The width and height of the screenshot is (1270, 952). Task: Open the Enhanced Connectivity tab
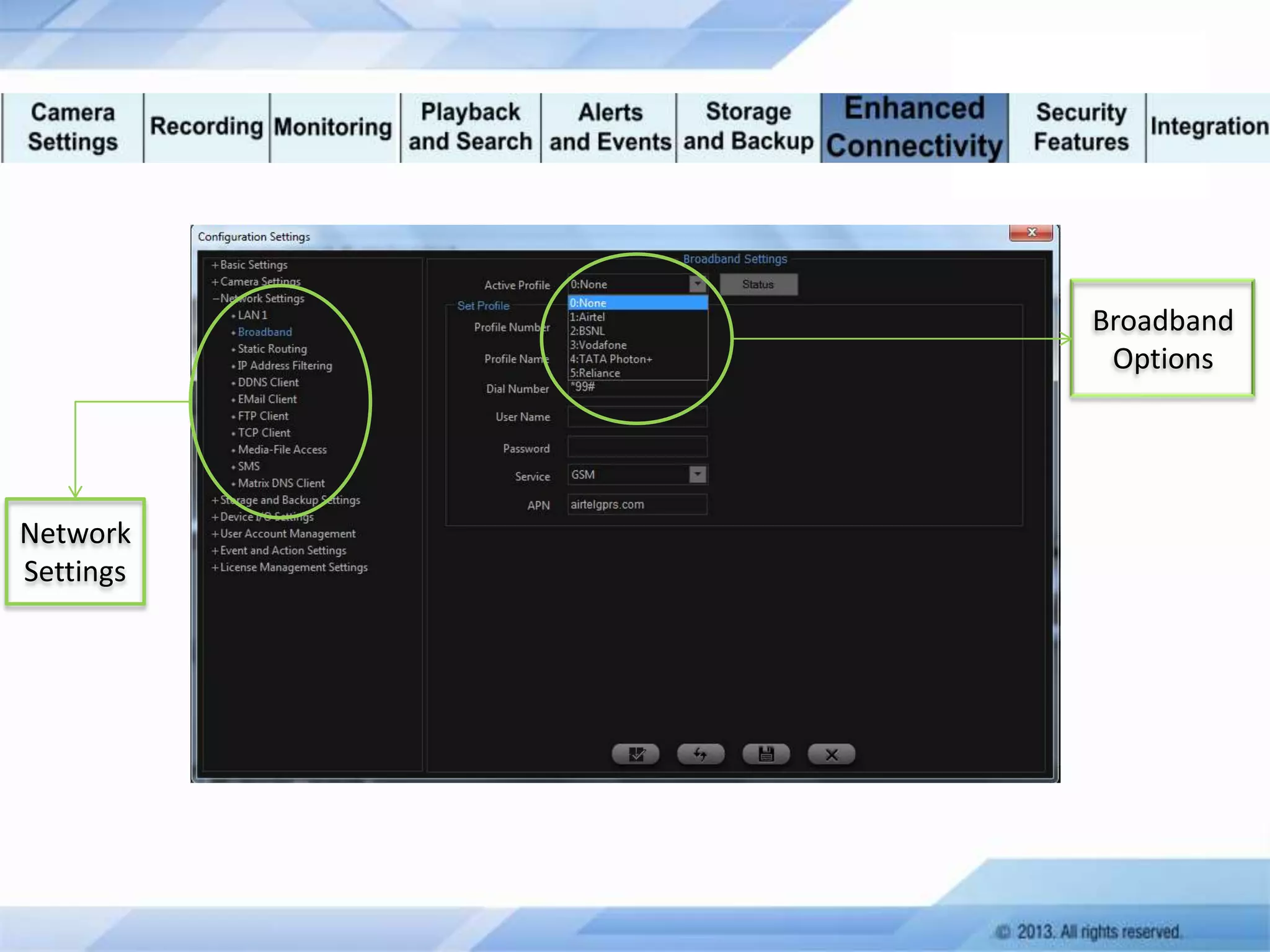(x=915, y=128)
